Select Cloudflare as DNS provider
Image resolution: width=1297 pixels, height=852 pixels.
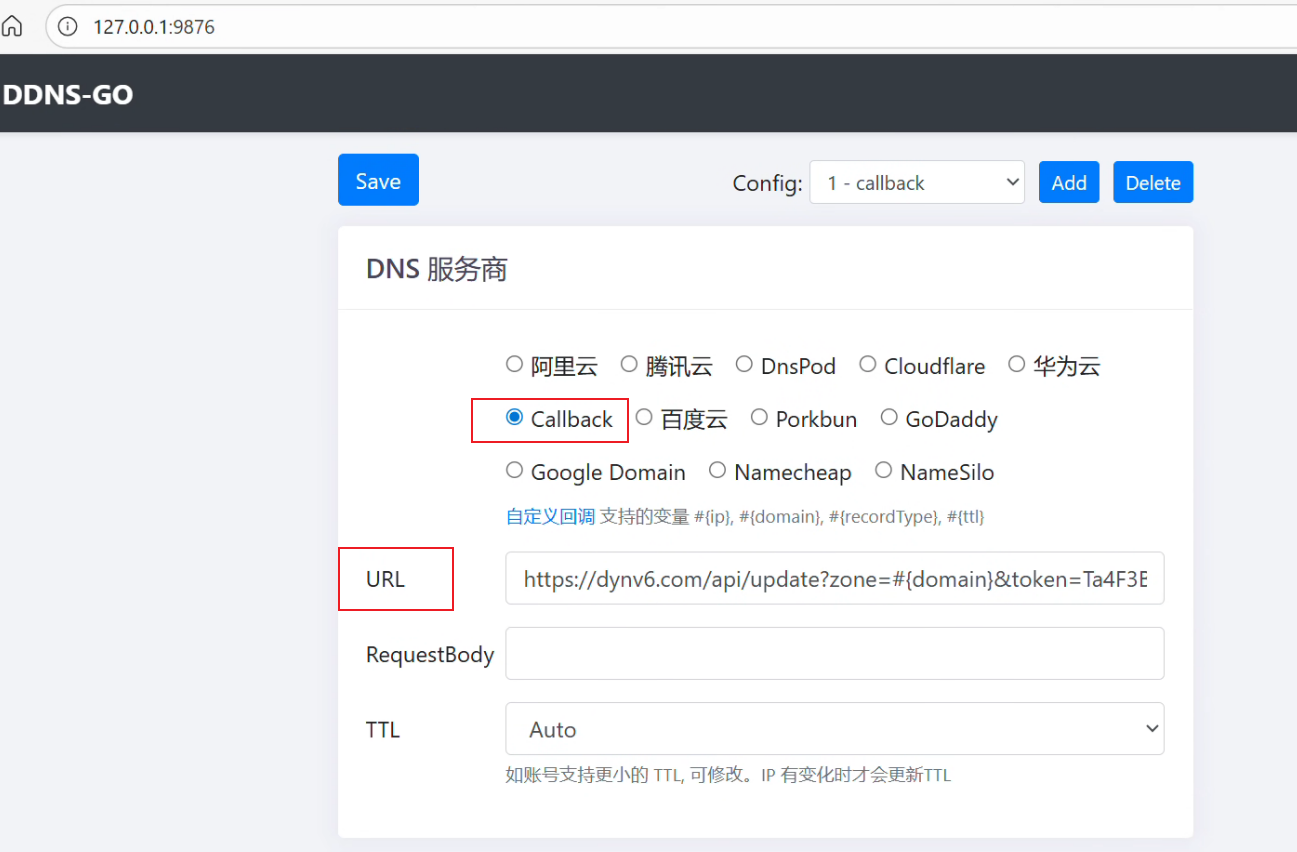pos(867,364)
